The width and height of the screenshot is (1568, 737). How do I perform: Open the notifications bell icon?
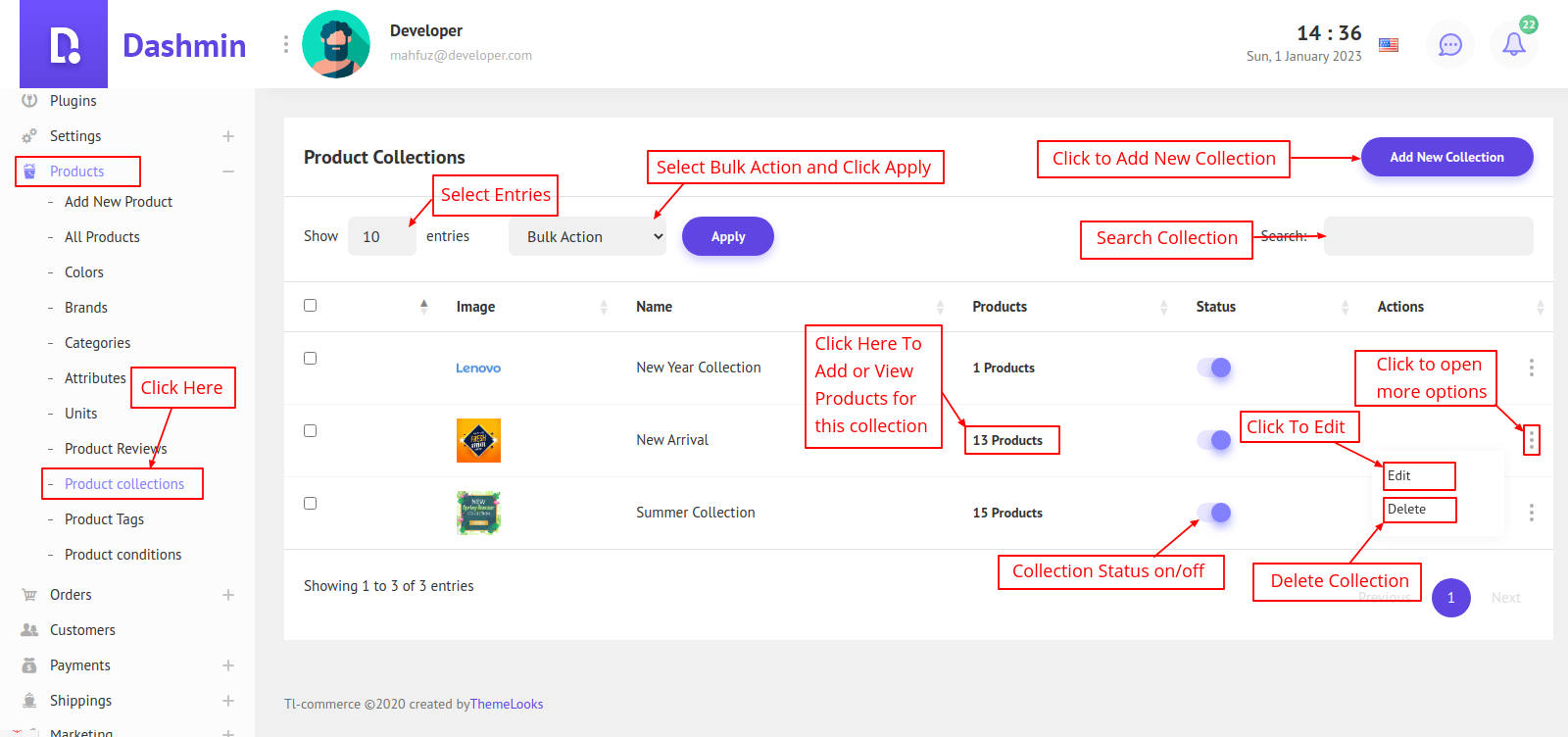(1513, 44)
